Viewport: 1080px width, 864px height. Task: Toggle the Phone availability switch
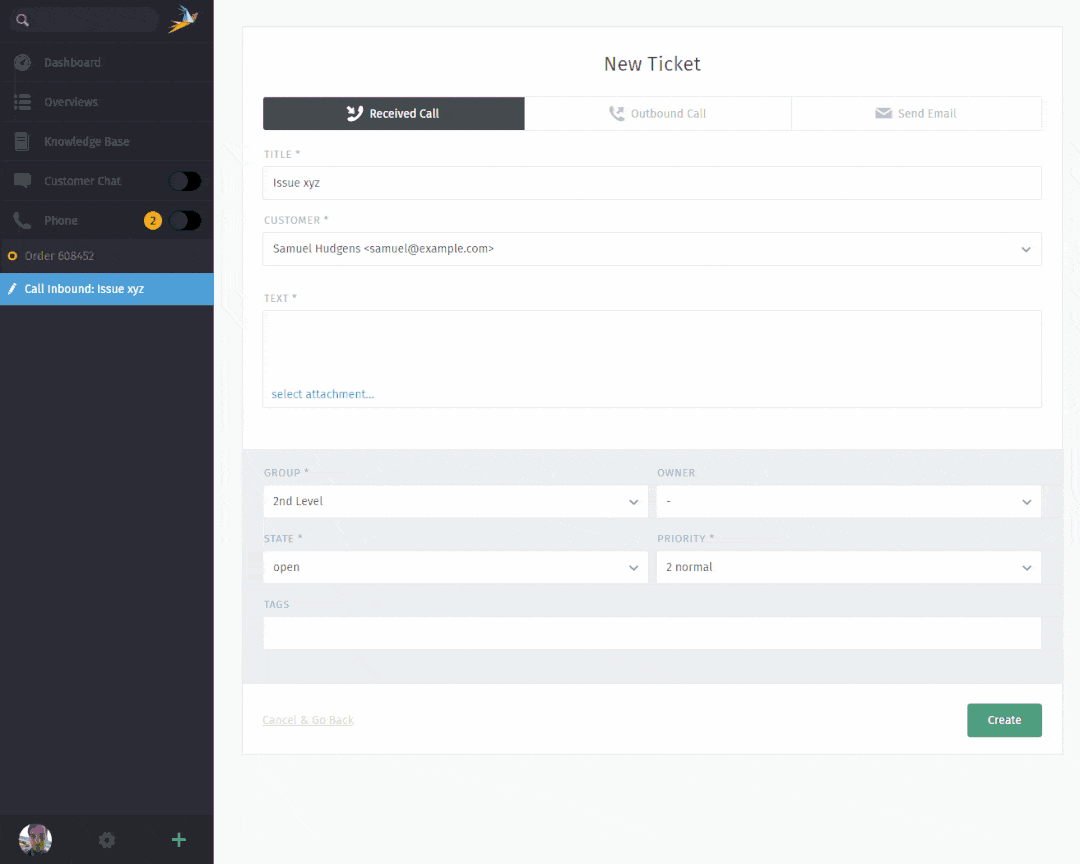[x=185, y=221]
